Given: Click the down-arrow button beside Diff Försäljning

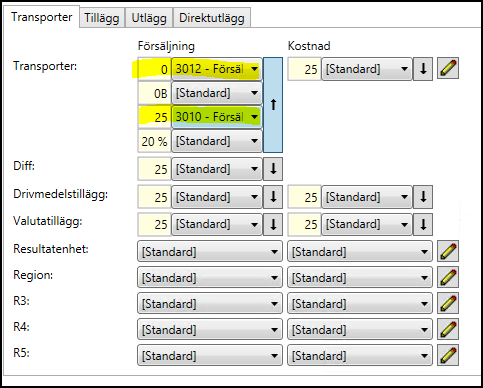Looking at the screenshot, I should [273, 169].
